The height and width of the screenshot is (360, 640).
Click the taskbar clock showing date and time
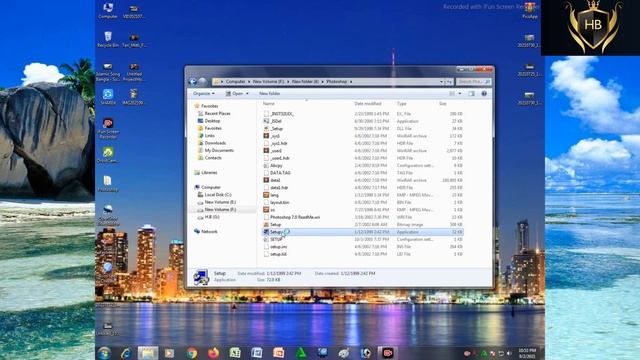point(527,353)
